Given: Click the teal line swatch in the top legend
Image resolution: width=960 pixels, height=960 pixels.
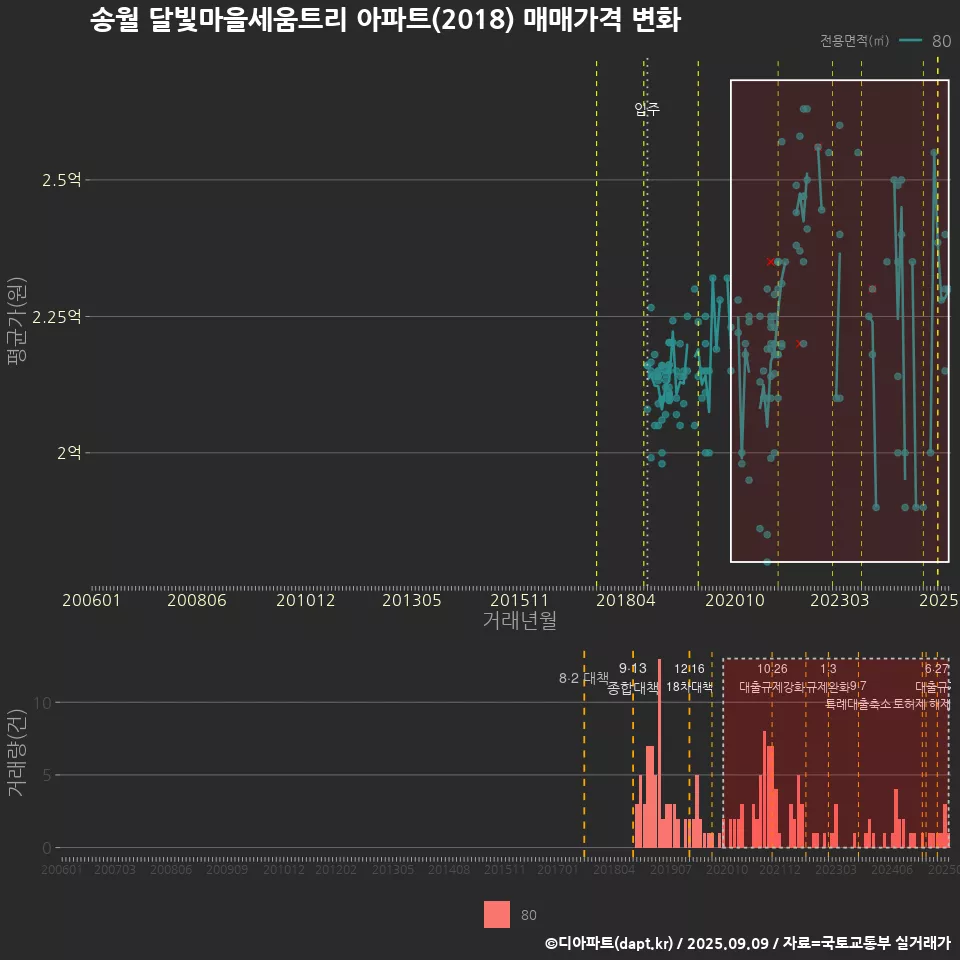Looking at the screenshot, I should [x=910, y=40].
